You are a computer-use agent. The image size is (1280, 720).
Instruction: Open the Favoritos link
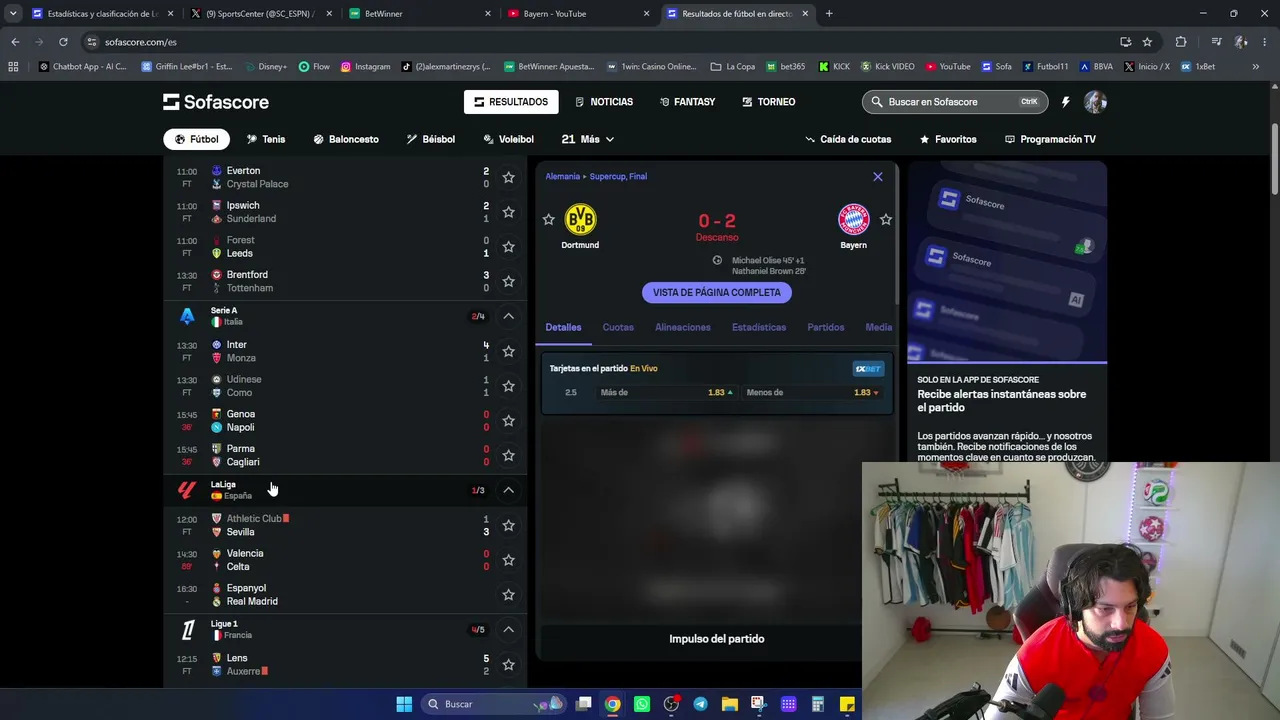tap(948, 139)
